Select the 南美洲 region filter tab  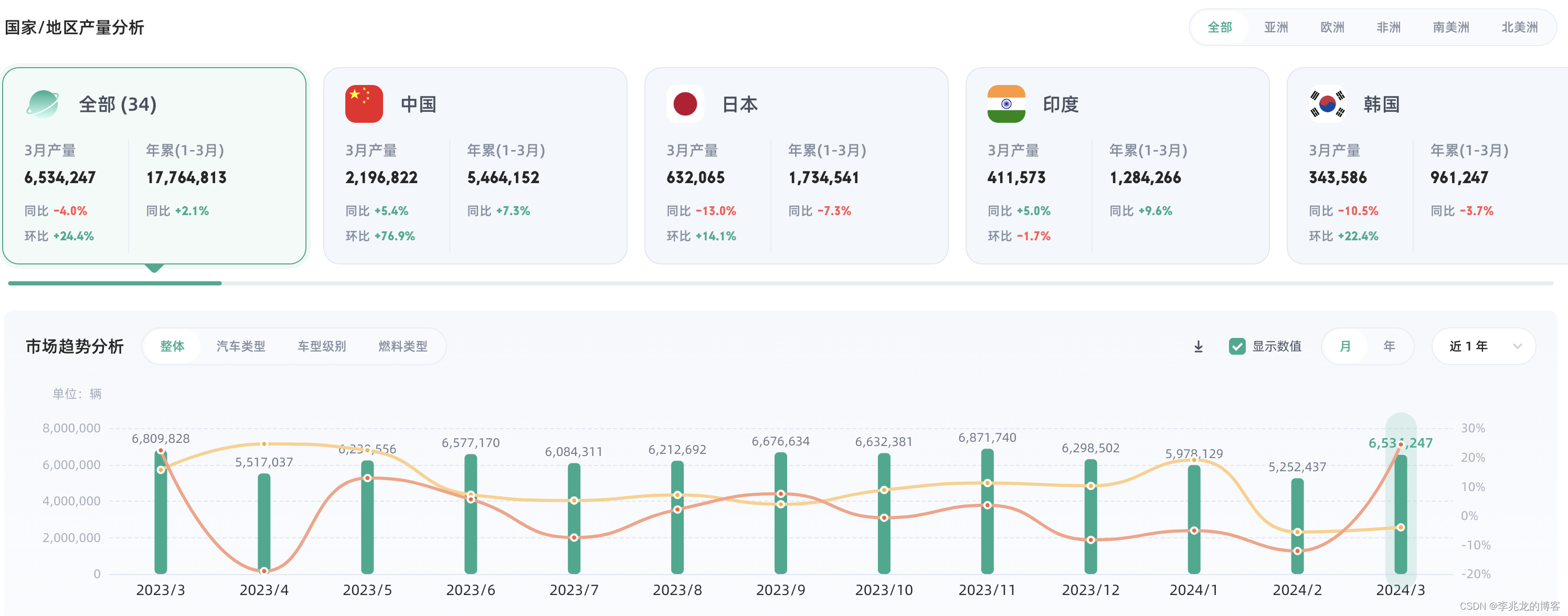1451,27
